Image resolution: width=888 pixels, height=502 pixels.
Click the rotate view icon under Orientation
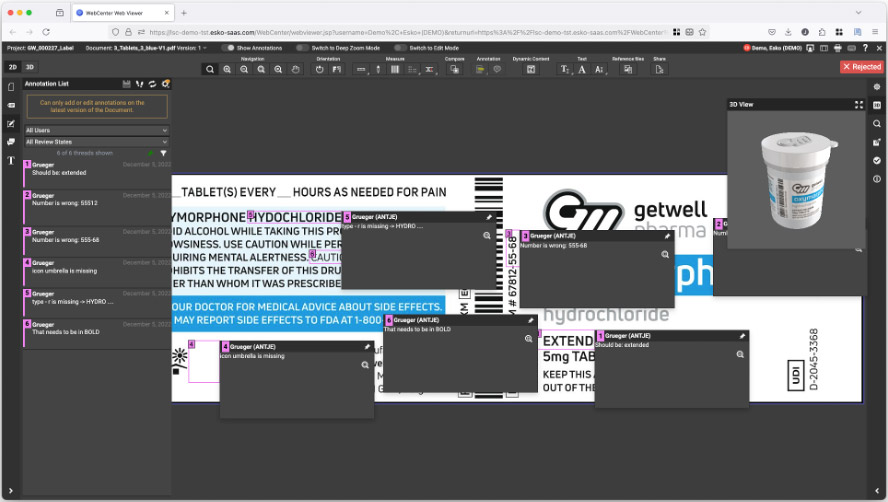[320, 70]
